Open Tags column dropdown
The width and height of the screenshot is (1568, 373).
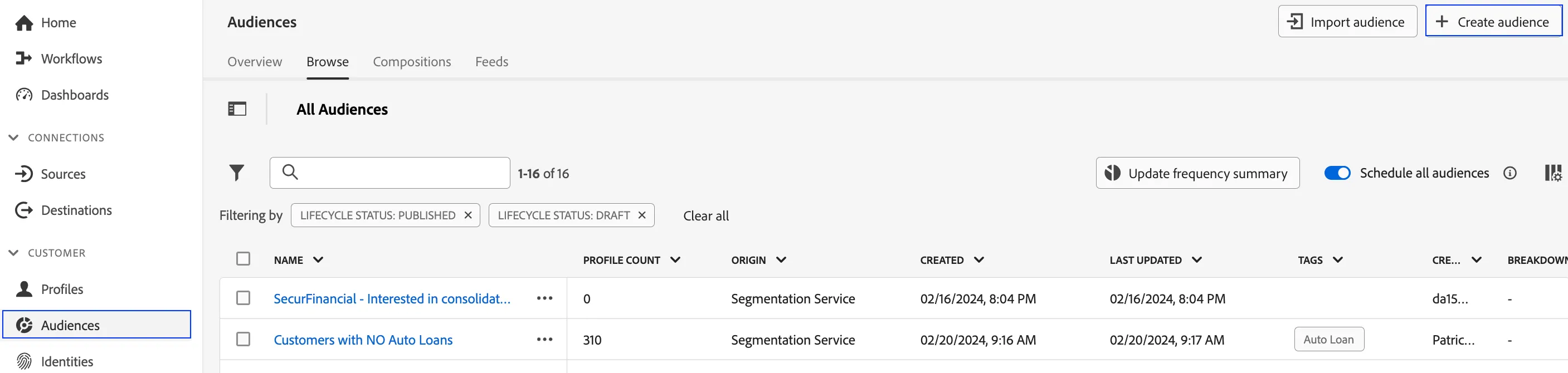coord(1338,260)
